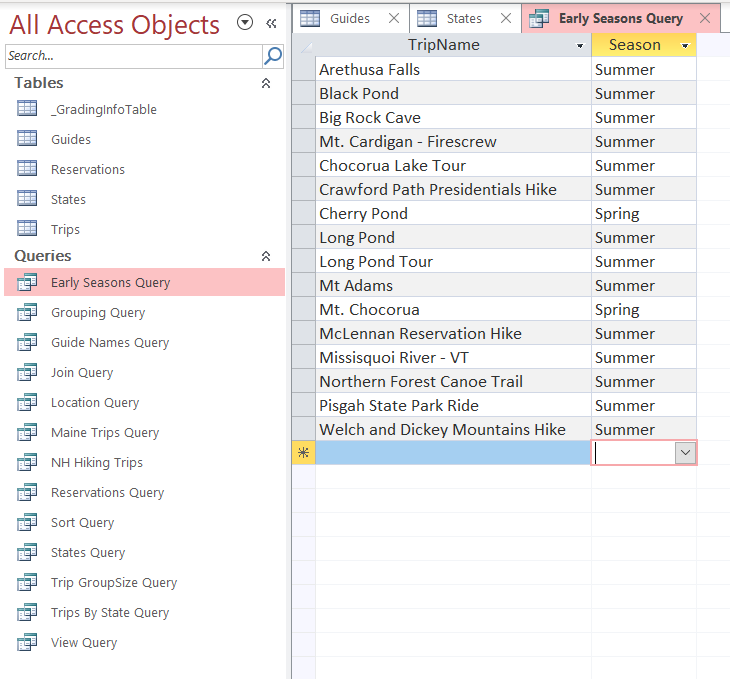The width and height of the screenshot is (730, 679).
Task: Click the Early Seasons Query icon in the navigation pane
Action: click(x=27, y=282)
